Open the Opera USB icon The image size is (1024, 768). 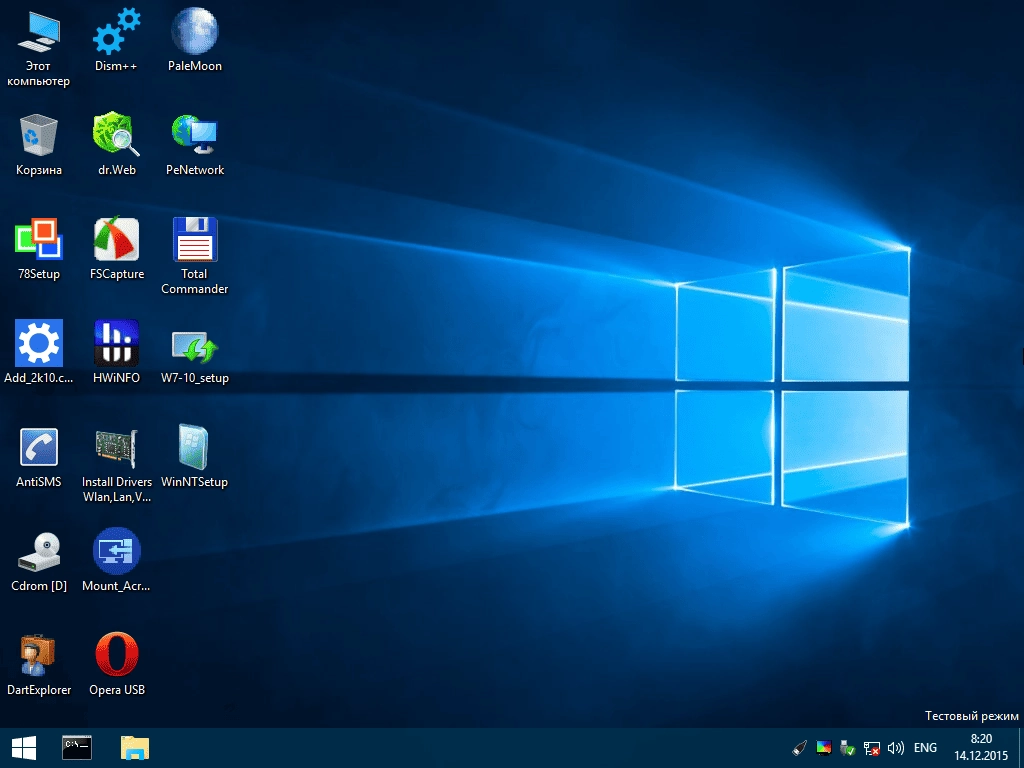[116, 654]
